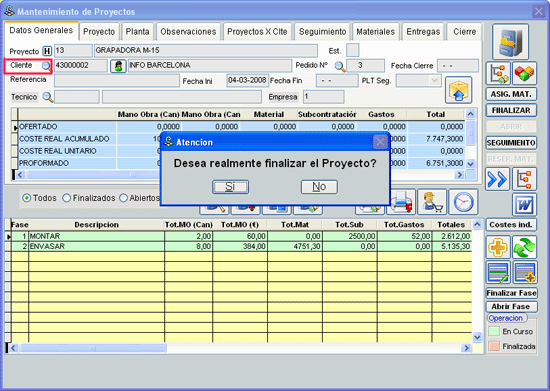Click phases table scroll left arrow
Image resolution: width=550 pixels, height=391 pixels.
coord(13,348)
